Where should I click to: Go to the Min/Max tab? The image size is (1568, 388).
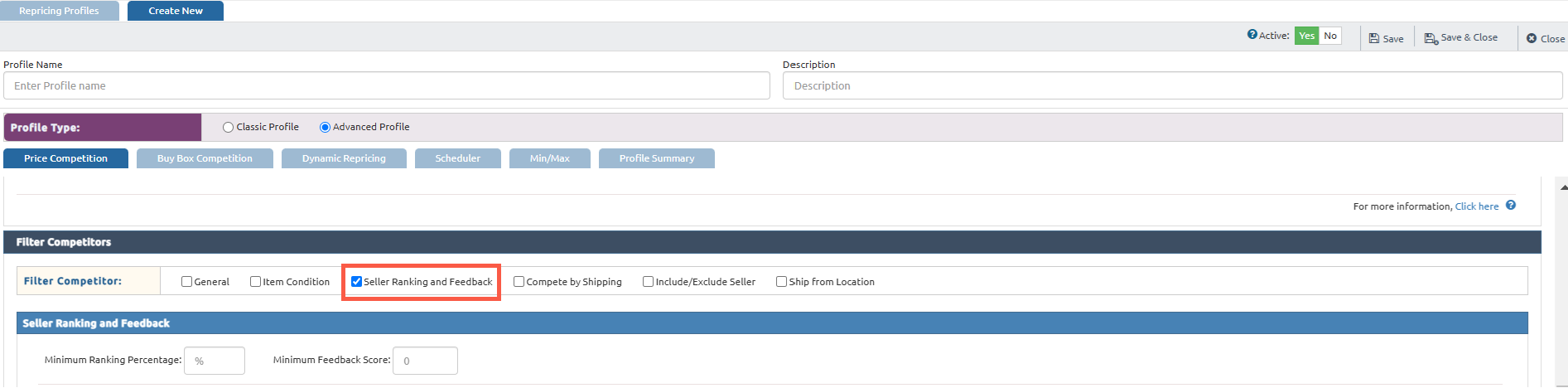pos(549,158)
